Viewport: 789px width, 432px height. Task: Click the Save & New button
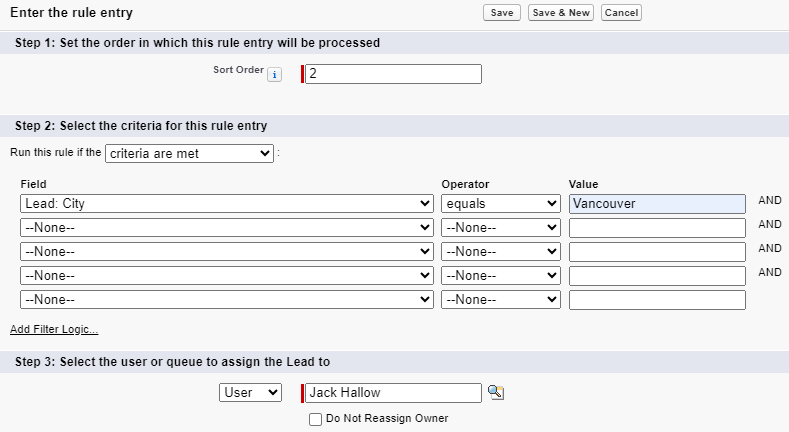pos(561,13)
